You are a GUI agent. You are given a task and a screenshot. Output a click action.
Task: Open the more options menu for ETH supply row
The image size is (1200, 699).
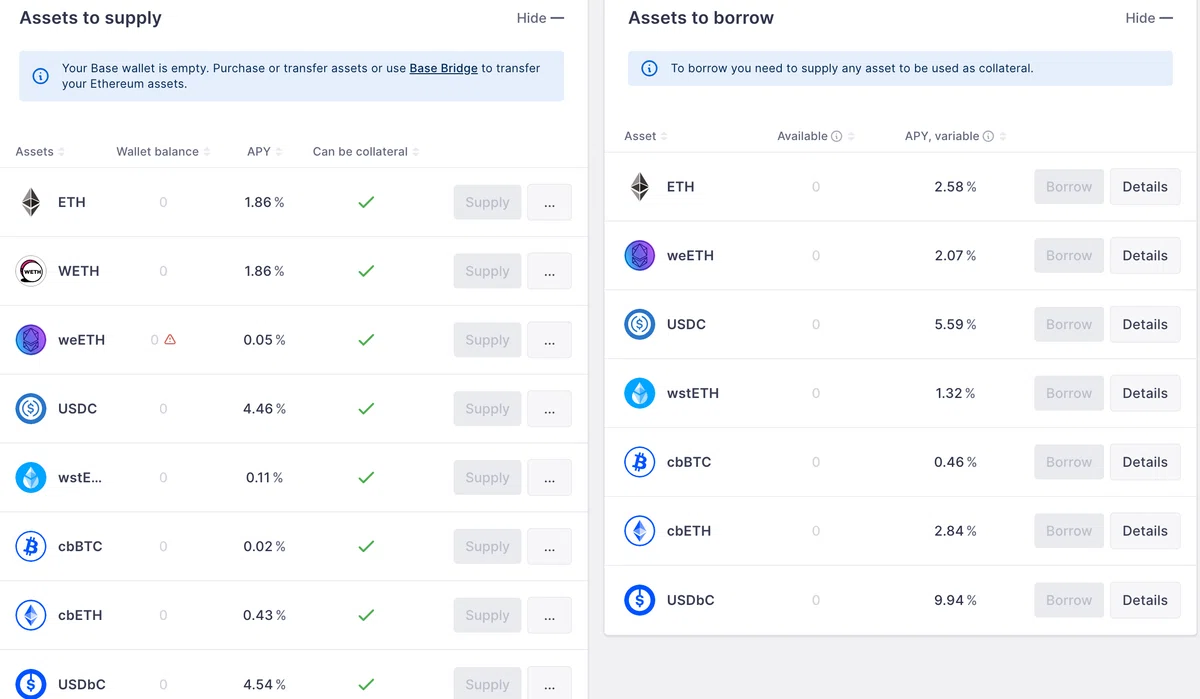(549, 202)
